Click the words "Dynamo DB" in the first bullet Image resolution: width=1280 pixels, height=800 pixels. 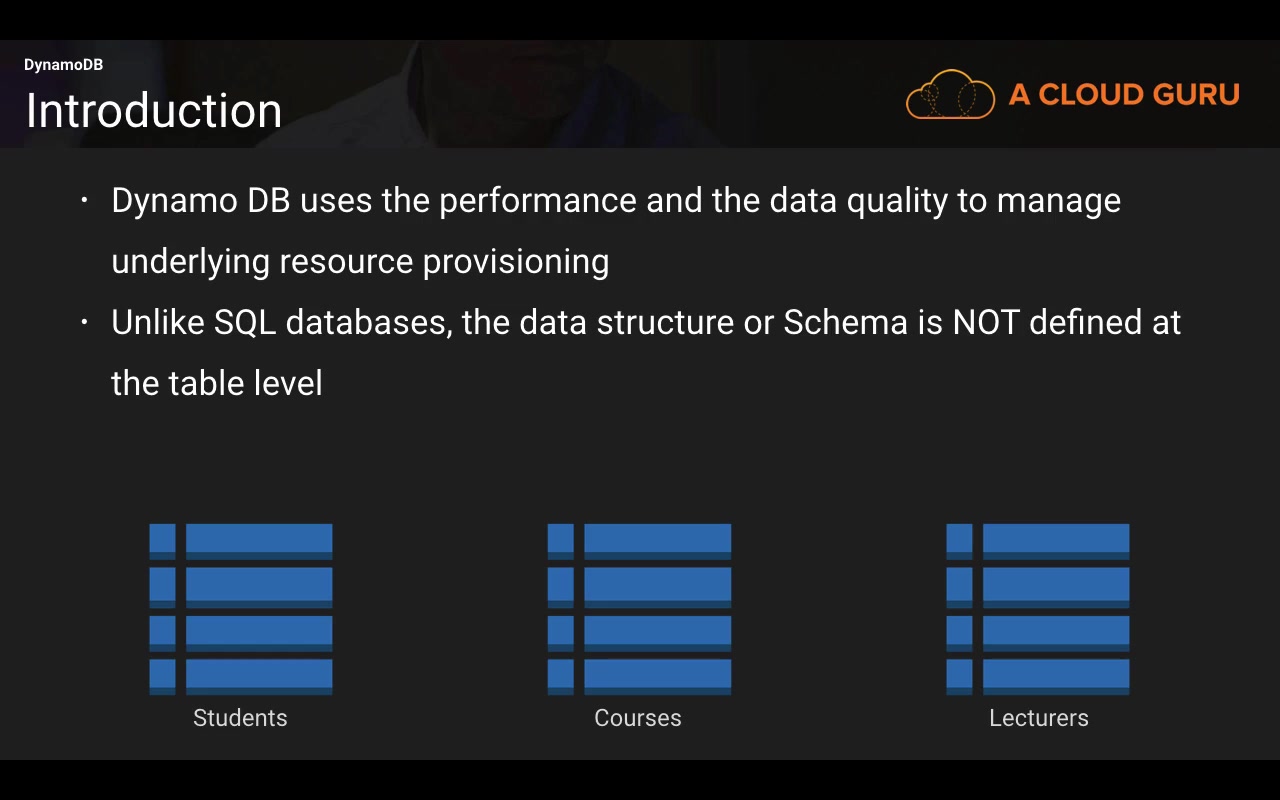click(201, 201)
